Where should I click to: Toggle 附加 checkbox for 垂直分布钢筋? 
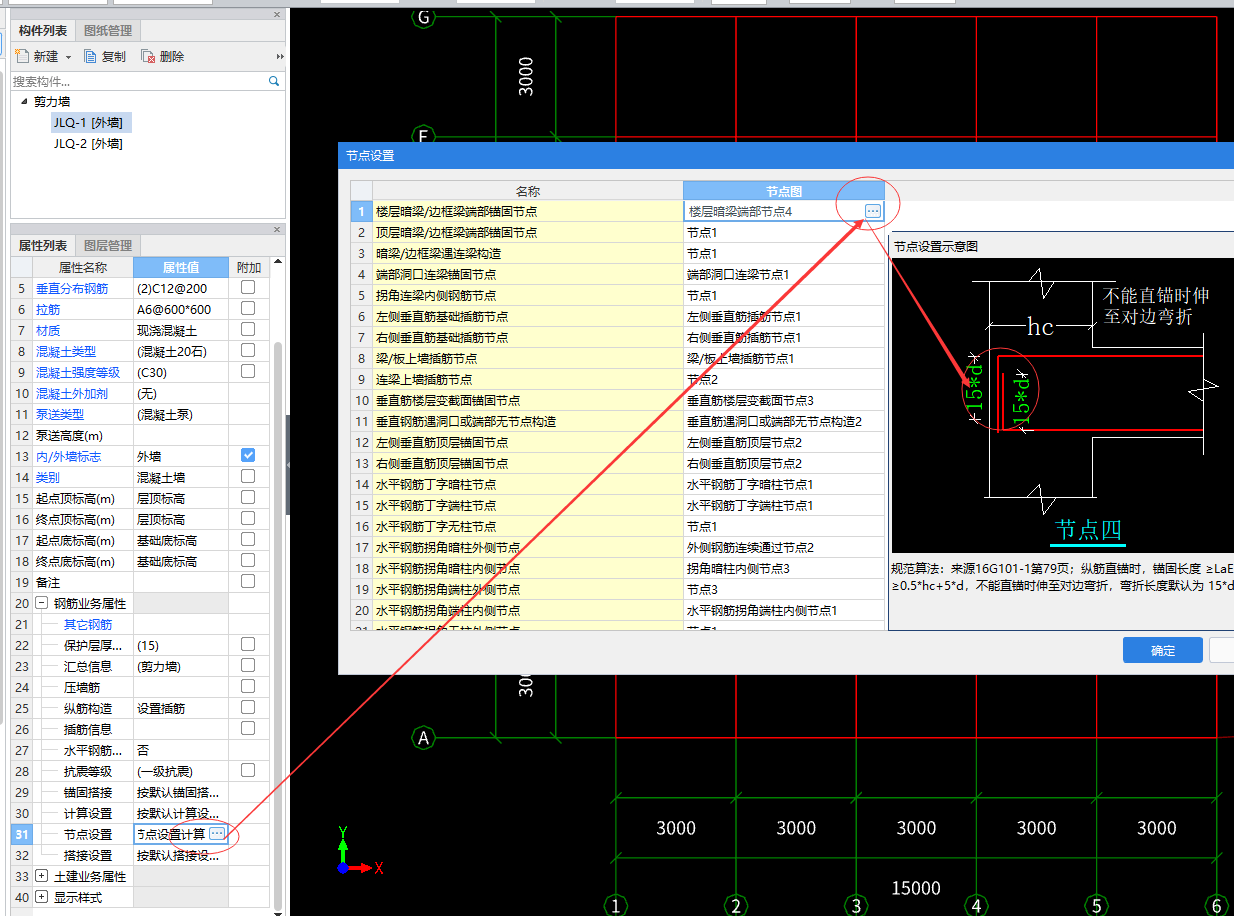tap(248, 287)
